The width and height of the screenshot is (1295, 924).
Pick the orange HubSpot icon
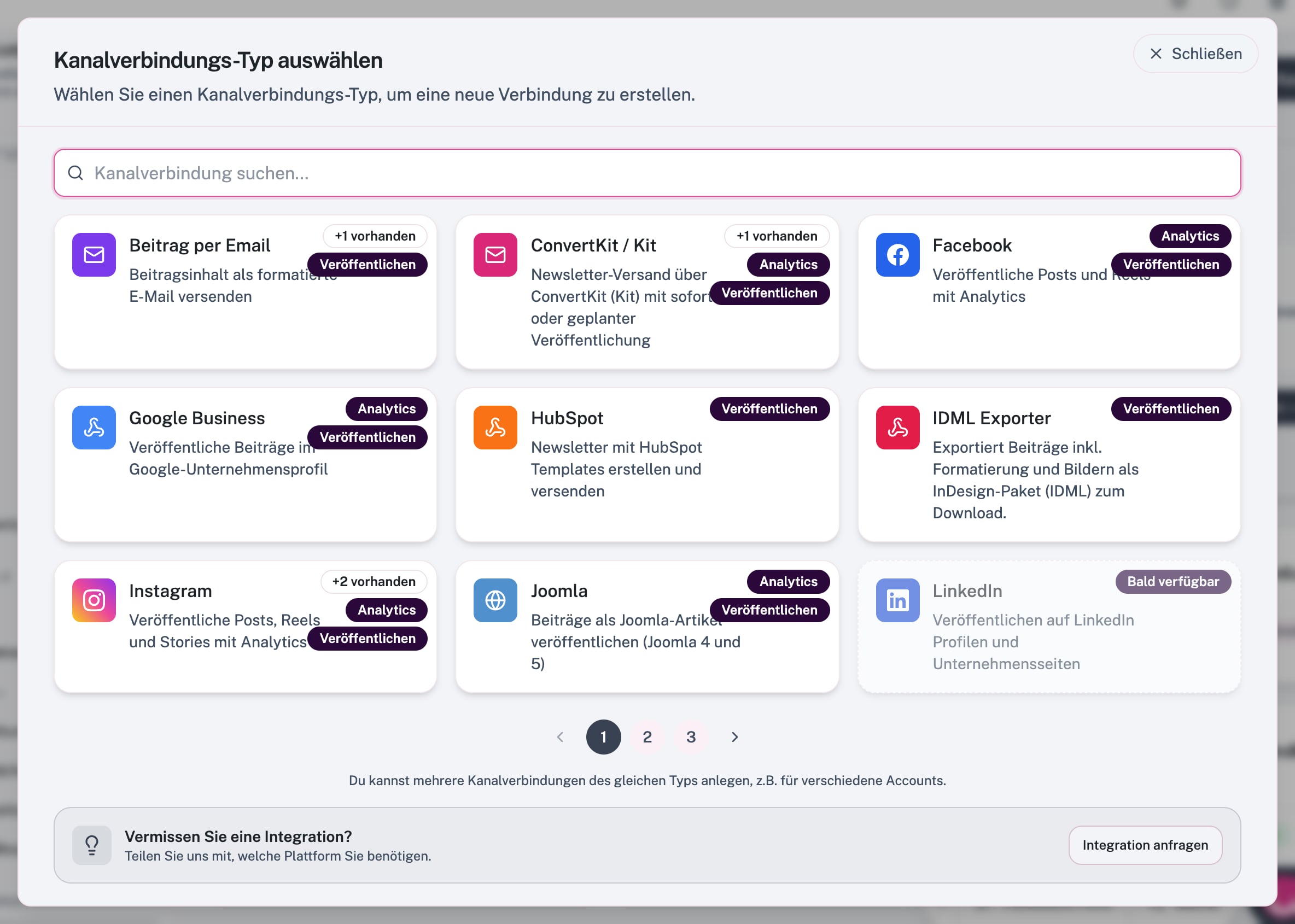click(495, 428)
